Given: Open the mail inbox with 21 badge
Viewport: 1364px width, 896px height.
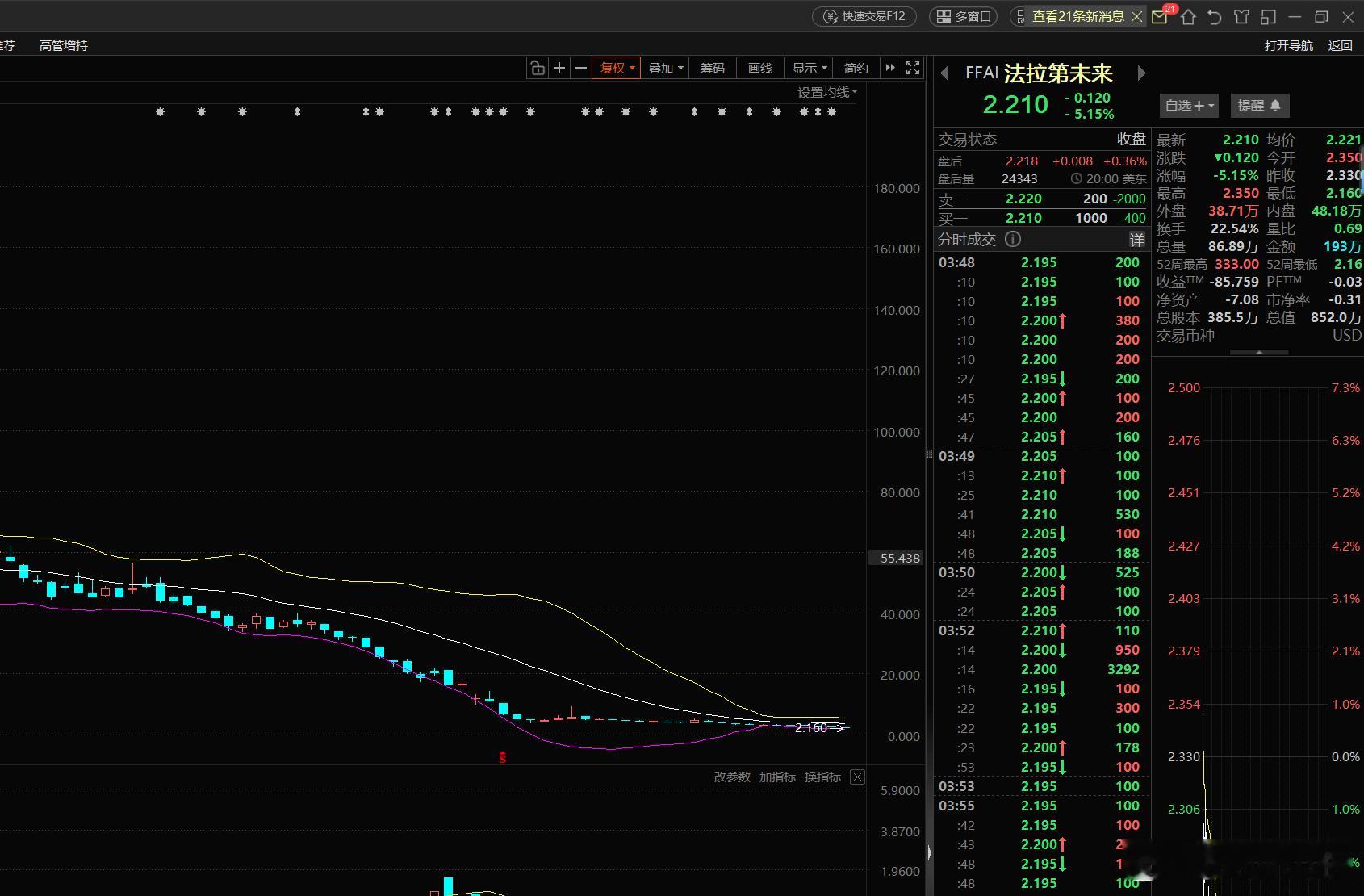Looking at the screenshot, I should (x=1160, y=17).
